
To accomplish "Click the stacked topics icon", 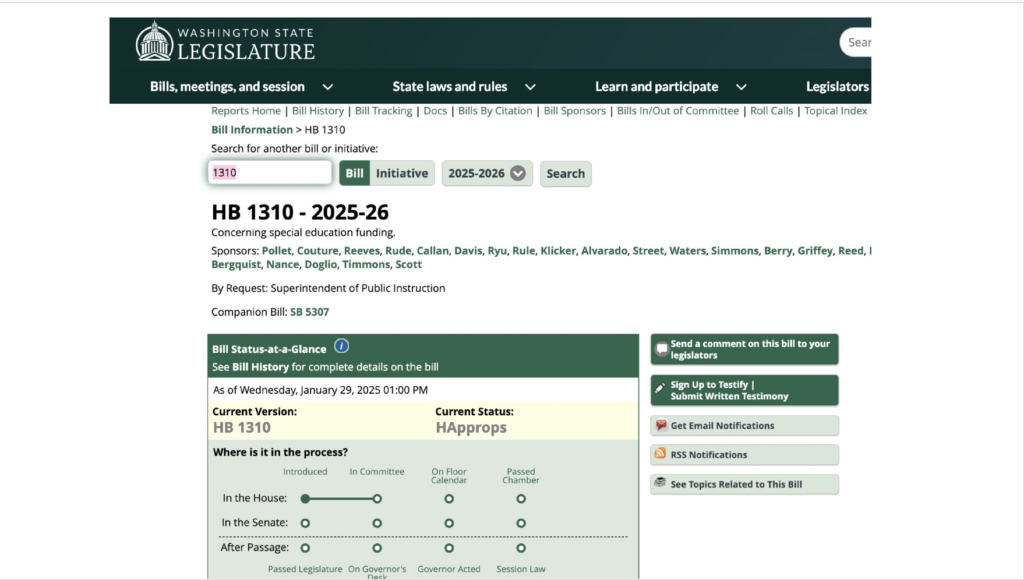I will [660, 483].
